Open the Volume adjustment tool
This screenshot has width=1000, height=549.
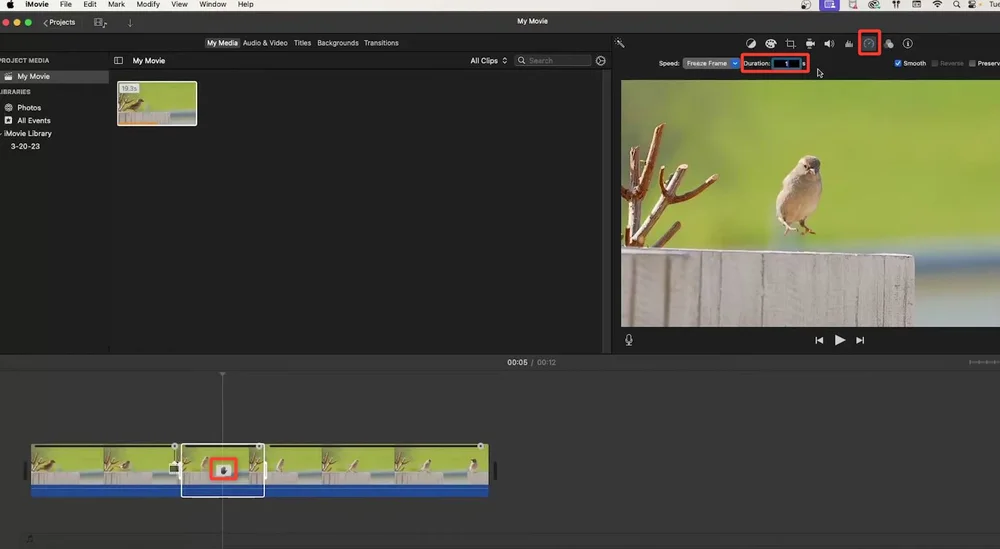[x=829, y=44]
